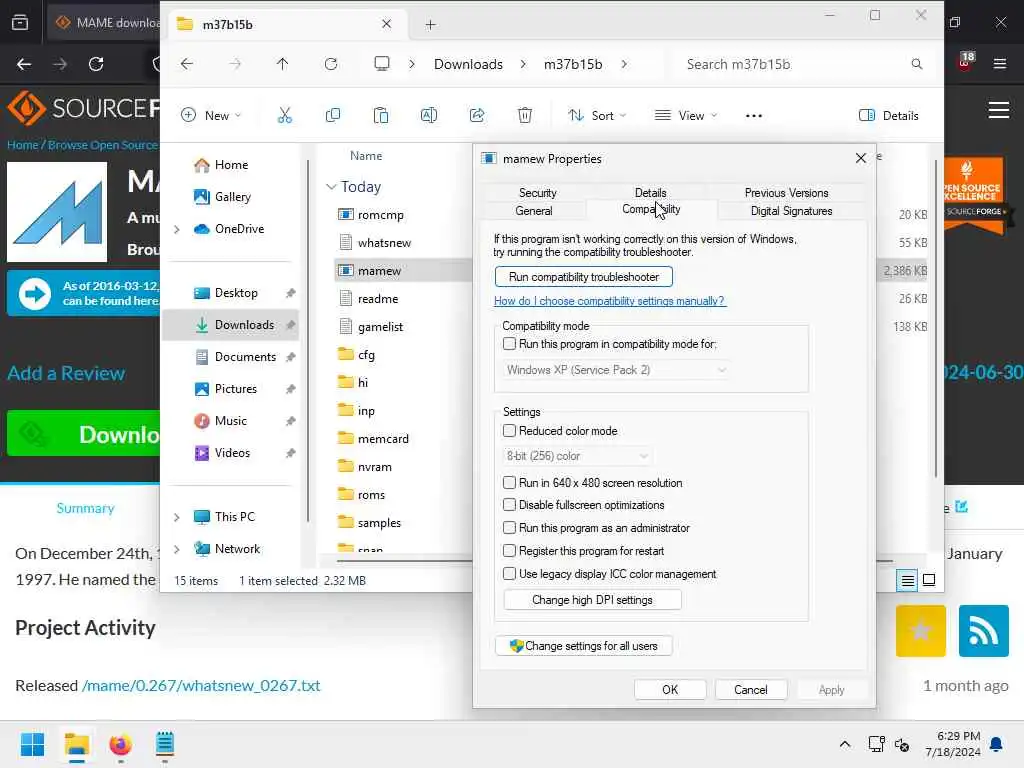Open the View dropdown menu
The image size is (1024, 768).
tap(686, 116)
